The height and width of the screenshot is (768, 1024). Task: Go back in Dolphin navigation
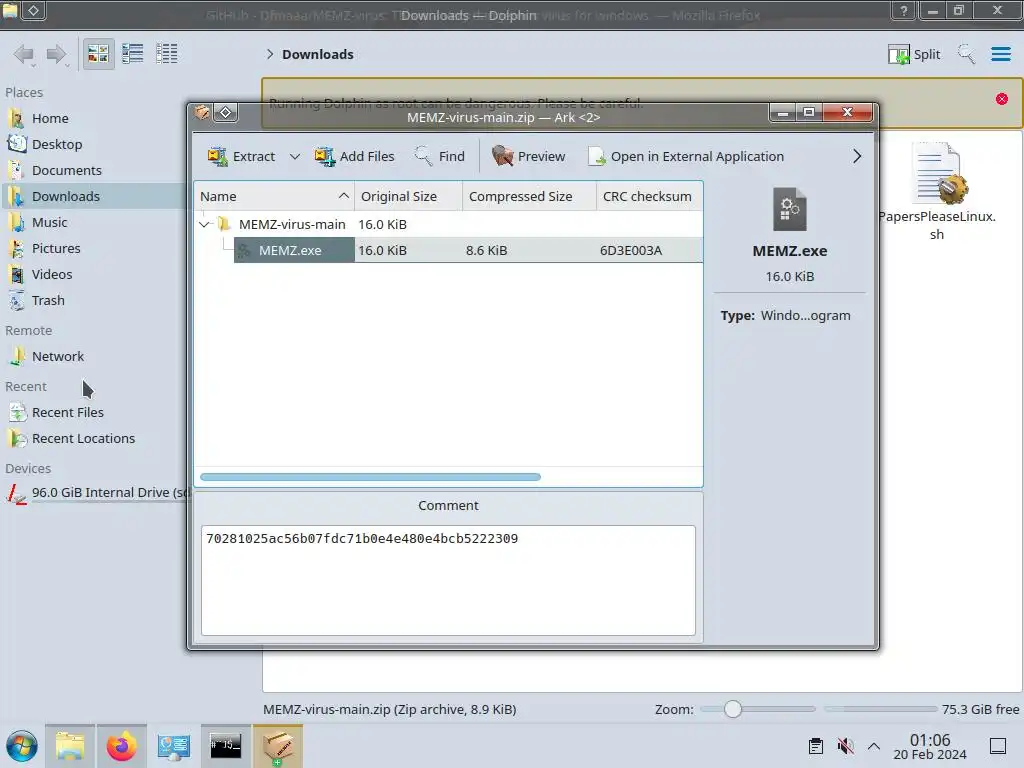24,54
